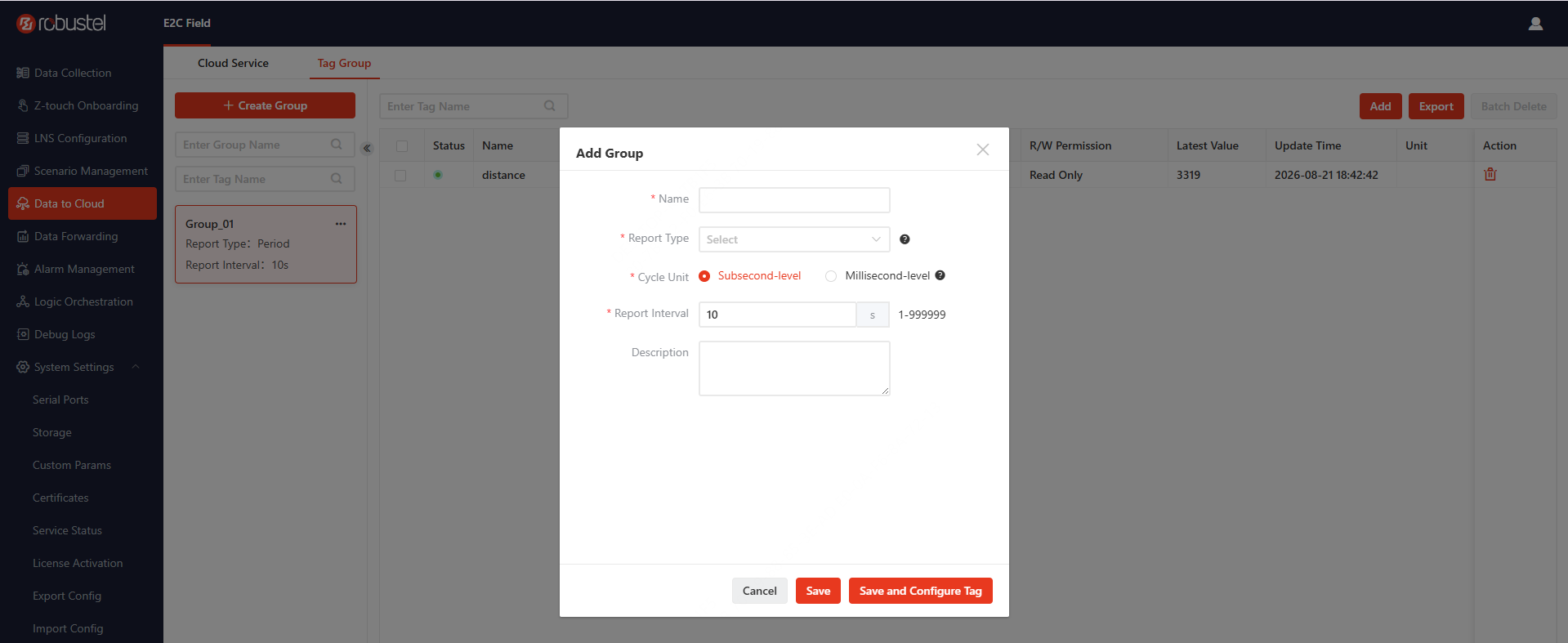The height and width of the screenshot is (643, 1568).
Task: Click search icon in top tag name field
Action: click(550, 106)
